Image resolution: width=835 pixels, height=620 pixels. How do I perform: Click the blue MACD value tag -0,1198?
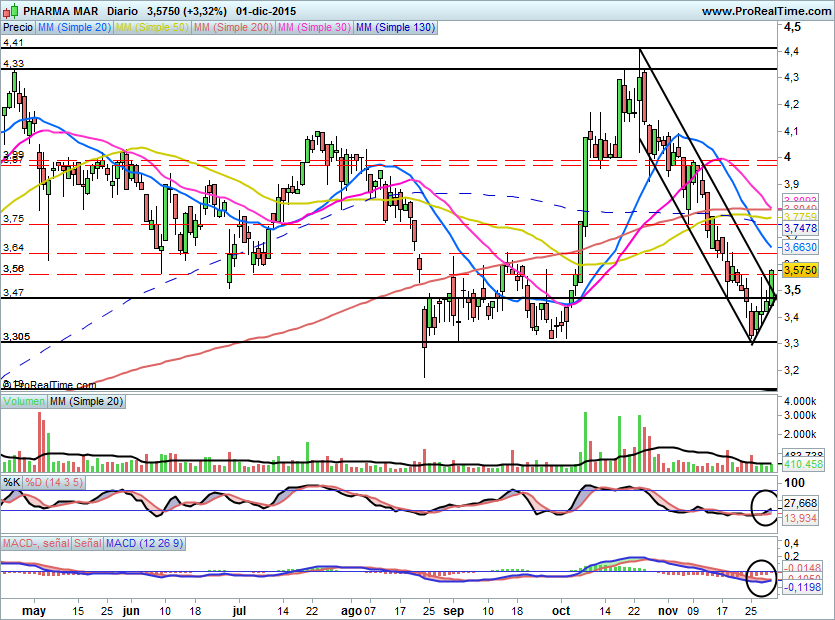[800, 588]
